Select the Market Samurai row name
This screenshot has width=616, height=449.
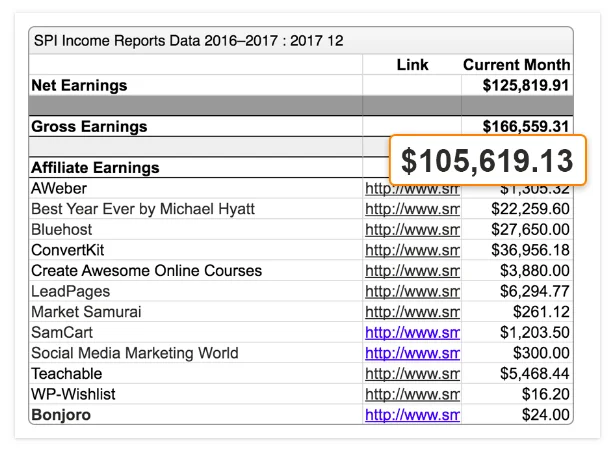tap(86, 312)
